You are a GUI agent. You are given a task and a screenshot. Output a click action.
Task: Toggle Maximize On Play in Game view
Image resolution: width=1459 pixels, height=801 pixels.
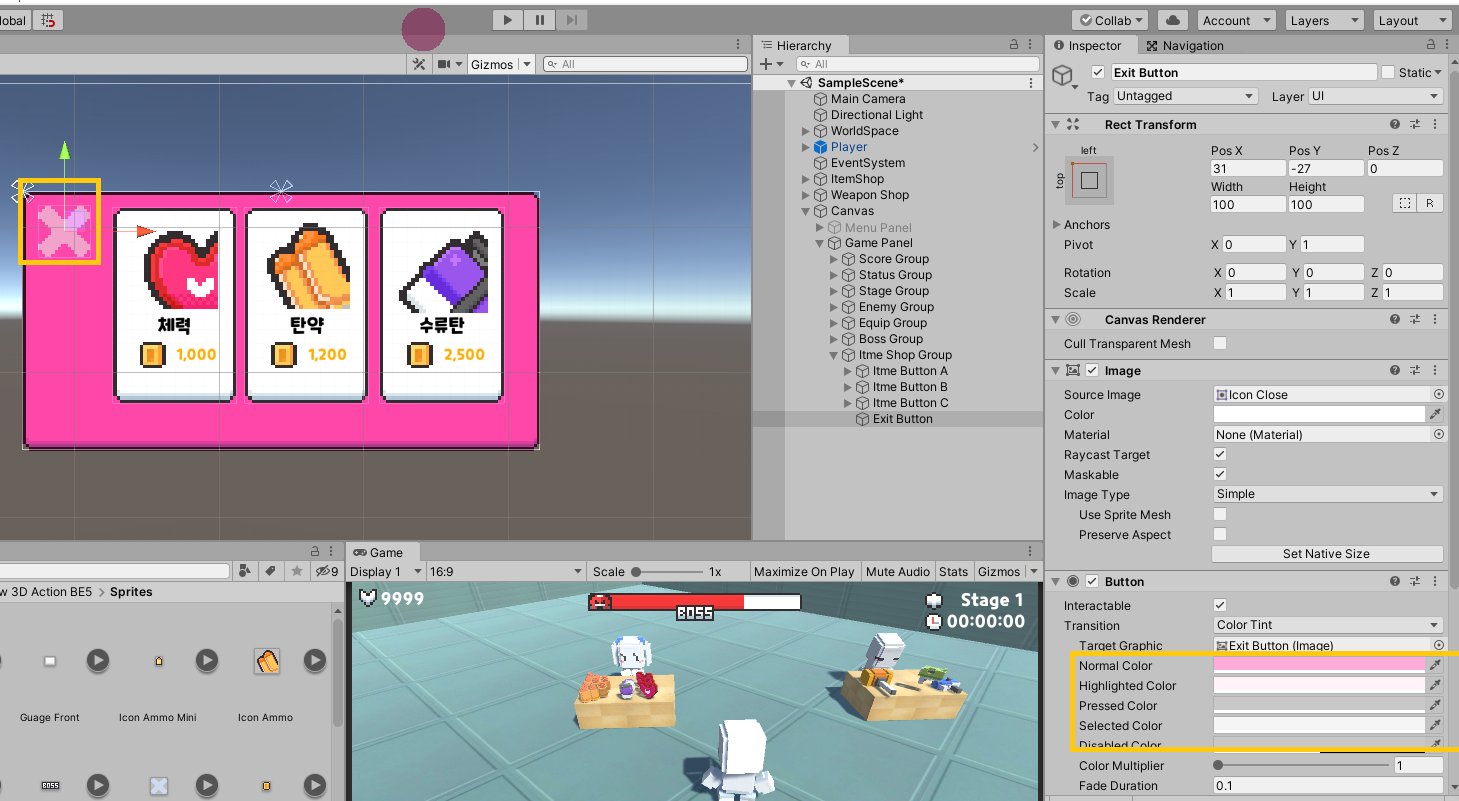(804, 571)
